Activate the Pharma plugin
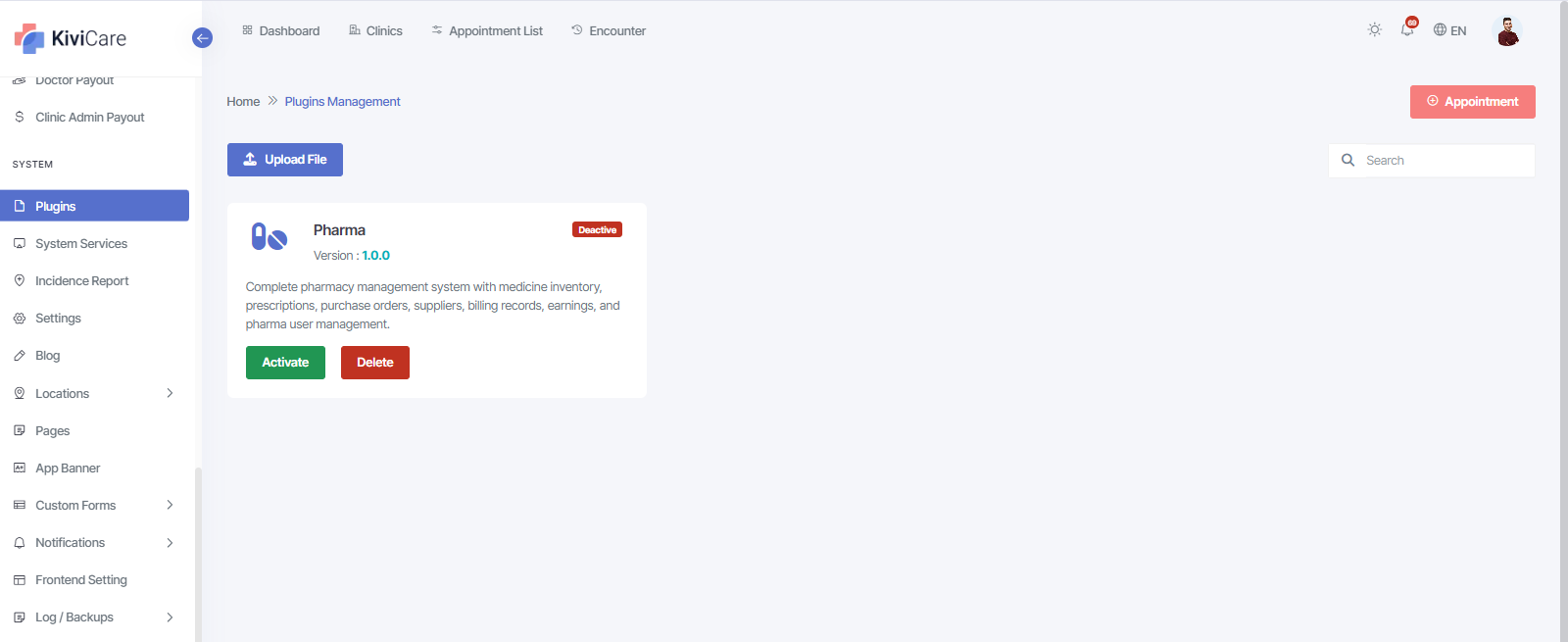 coord(285,363)
